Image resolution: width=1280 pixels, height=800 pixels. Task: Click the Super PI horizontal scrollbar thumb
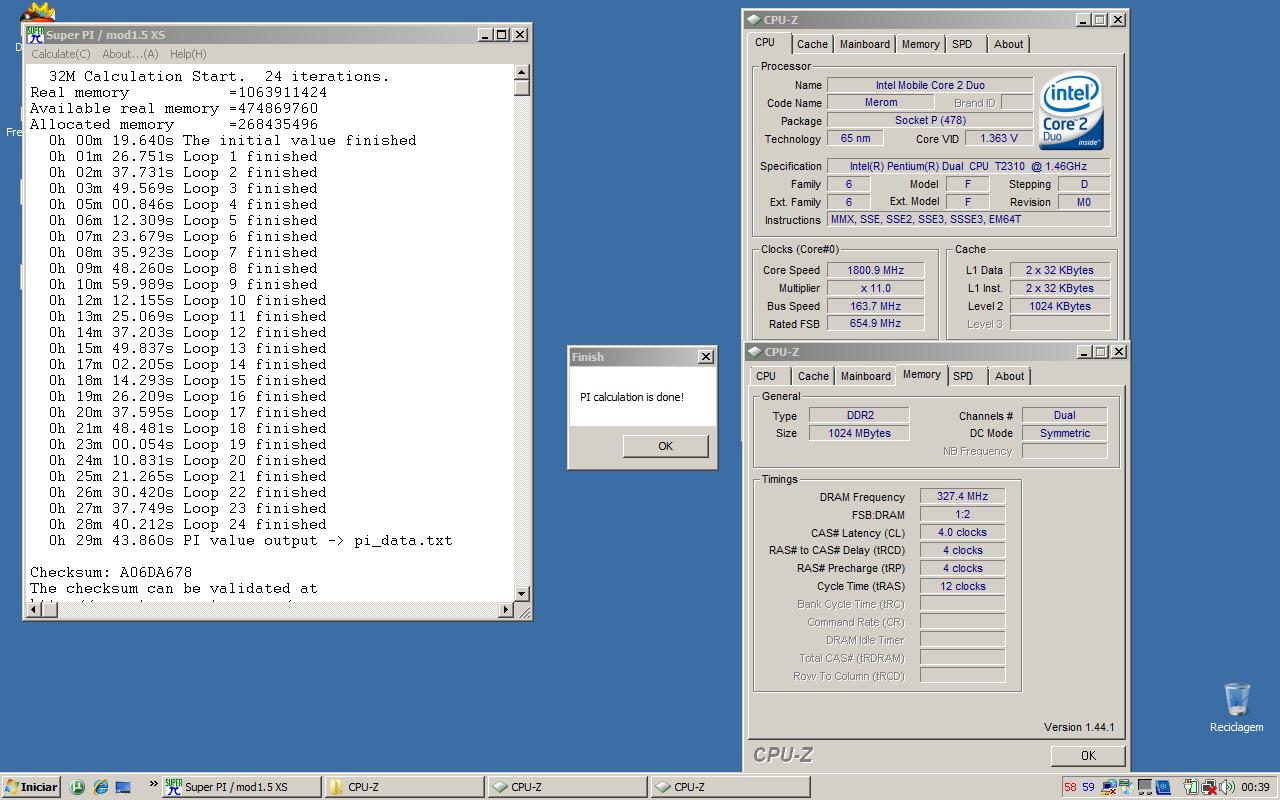[x=51, y=610]
